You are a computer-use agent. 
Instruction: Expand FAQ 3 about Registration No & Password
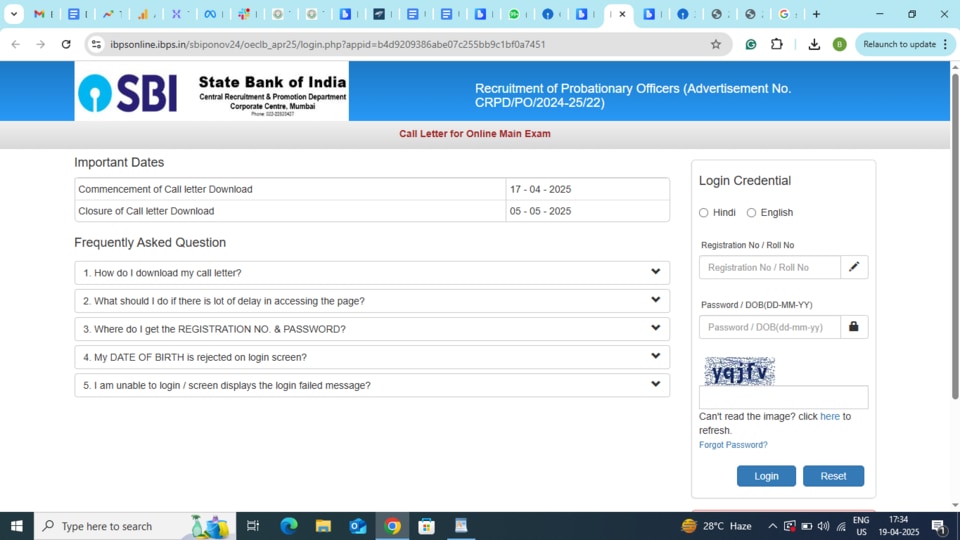coord(372,329)
